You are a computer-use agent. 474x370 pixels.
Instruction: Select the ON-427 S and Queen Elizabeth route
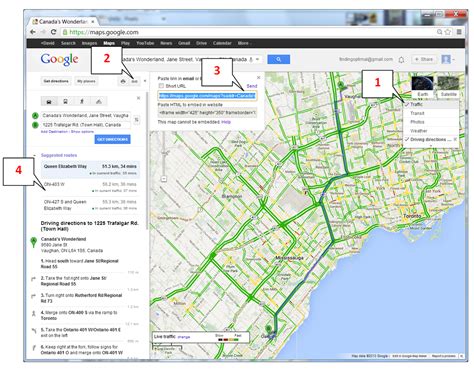(x=90, y=205)
